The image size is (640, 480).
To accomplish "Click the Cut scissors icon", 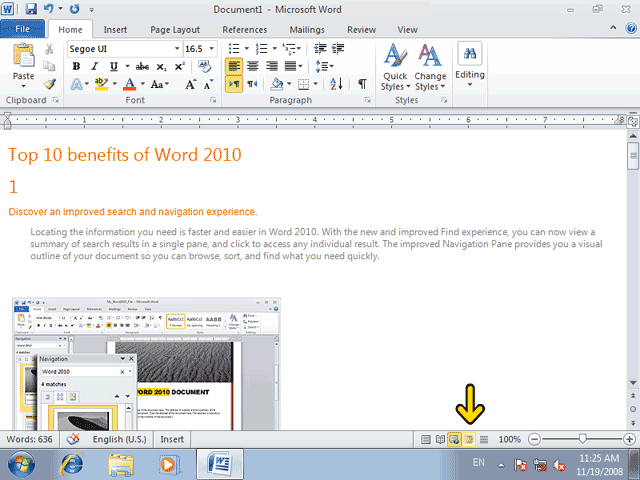I will pos(49,49).
